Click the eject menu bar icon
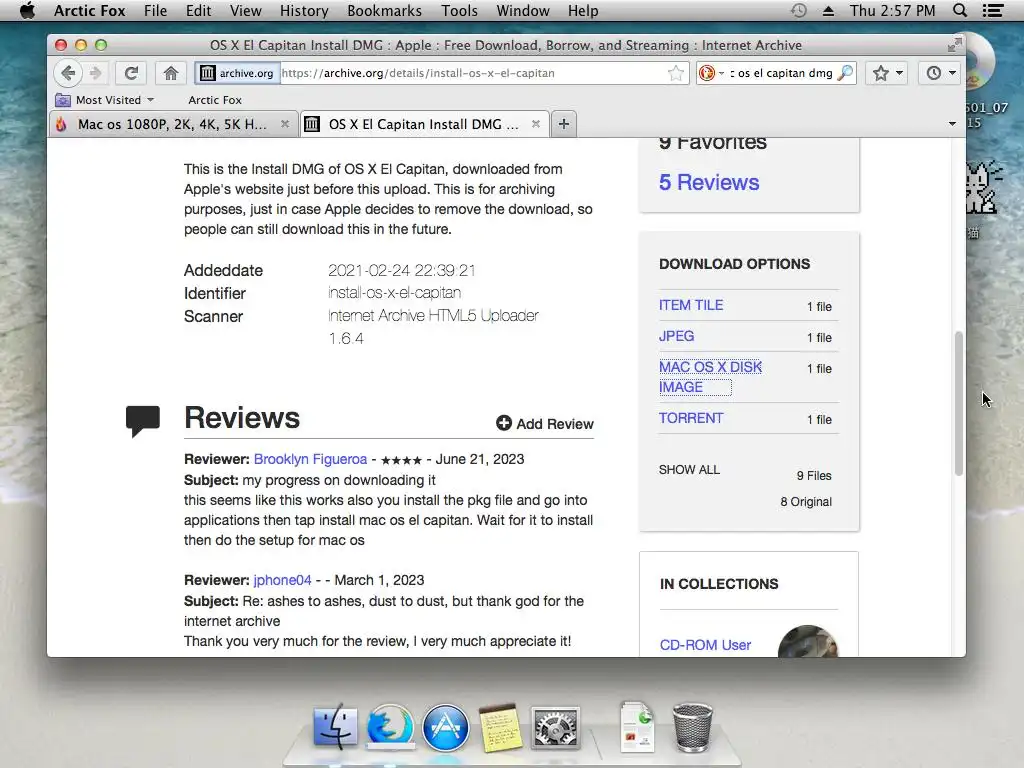Screen dimensions: 1024x768 click(x=828, y=11)
